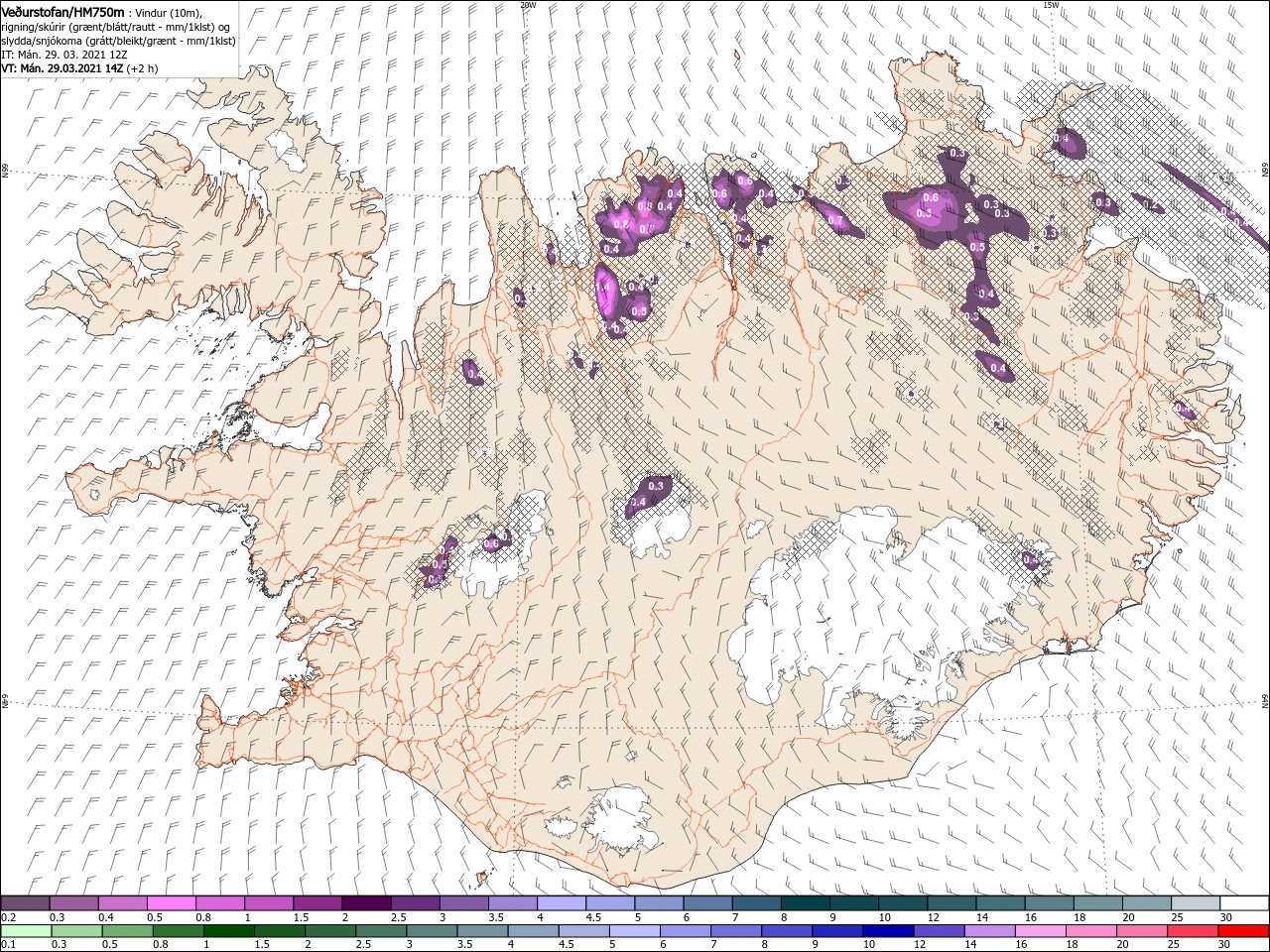1270x952 pixels.
Task: Click the '(+2 h)' forecast offset text
Action: pyautogui.click(x=142, y=68)
